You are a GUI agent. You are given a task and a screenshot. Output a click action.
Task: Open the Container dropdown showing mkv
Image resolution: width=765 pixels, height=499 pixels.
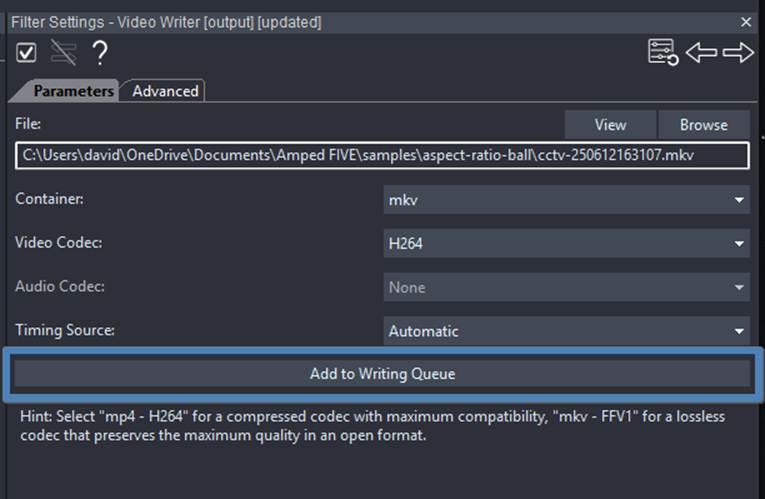point(566,200)
